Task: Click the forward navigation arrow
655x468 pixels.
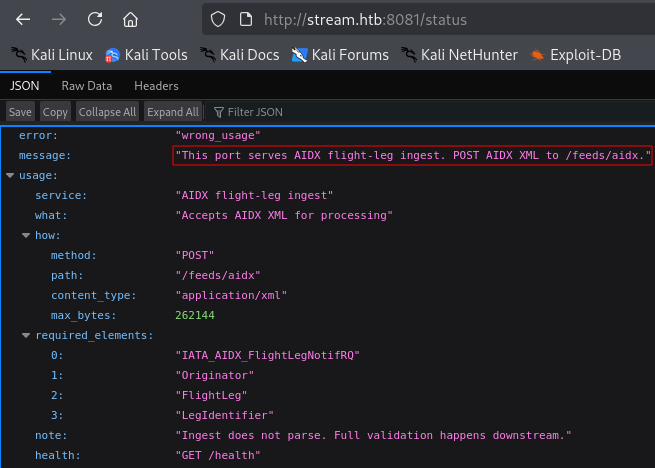Action: 59,19
